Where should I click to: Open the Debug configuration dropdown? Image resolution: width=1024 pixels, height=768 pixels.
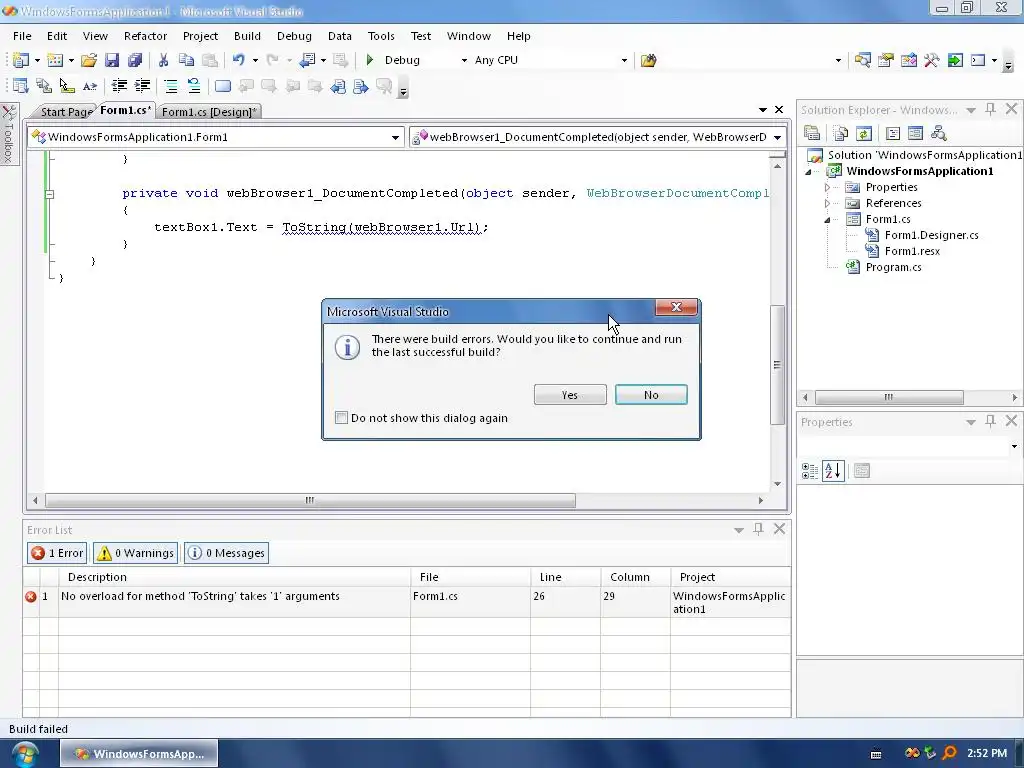coord(464,60)
